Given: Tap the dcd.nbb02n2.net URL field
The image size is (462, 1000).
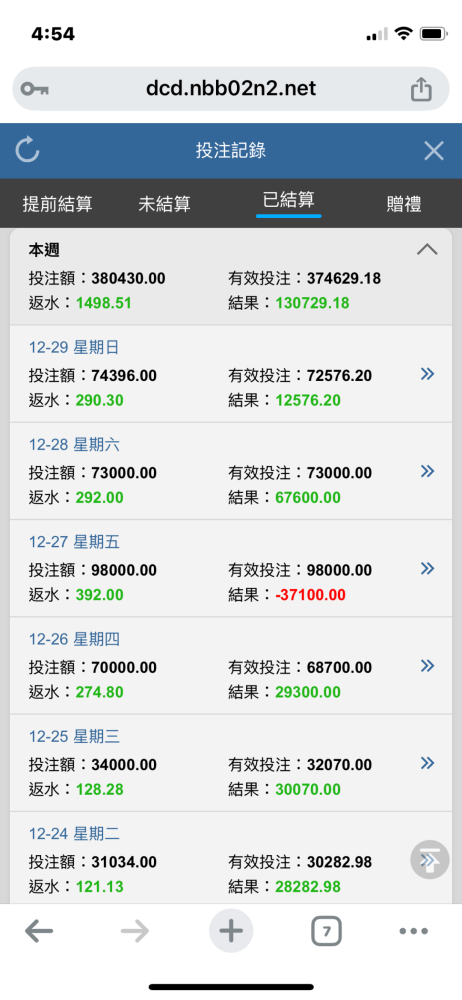Looking at the screenshot, I should point(231,89).
